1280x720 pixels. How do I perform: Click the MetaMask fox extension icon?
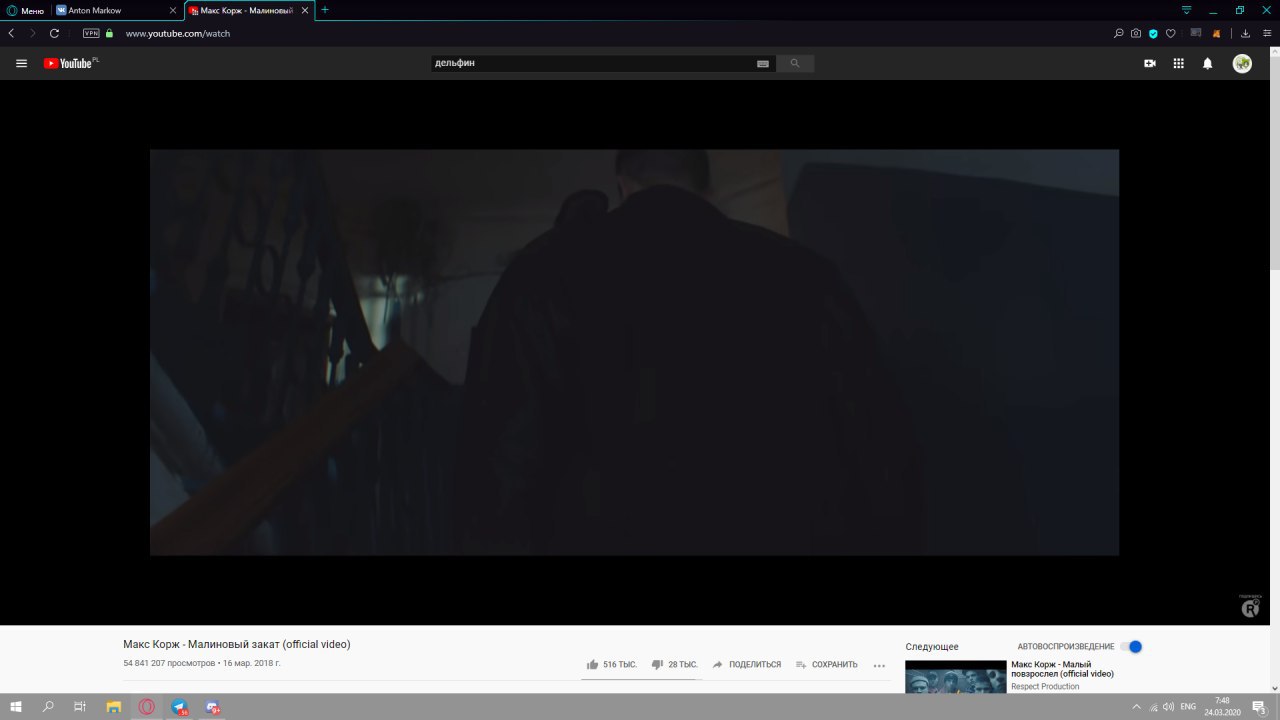click(1216, 33)
